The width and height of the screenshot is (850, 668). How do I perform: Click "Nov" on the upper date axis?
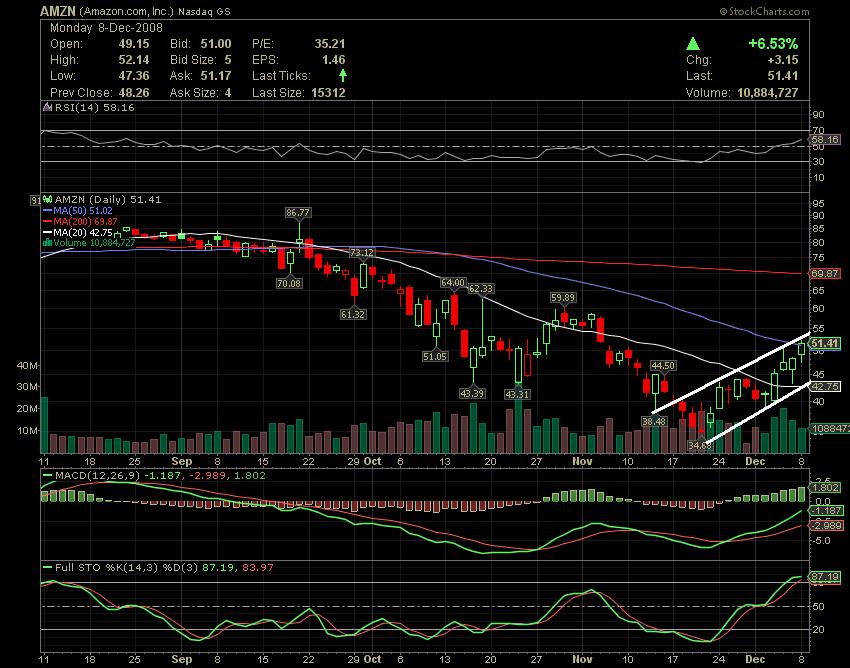(582, 461)
